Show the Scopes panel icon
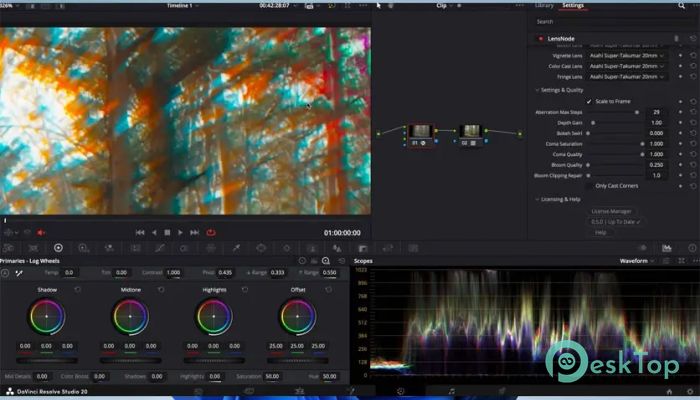This screenshot has height=400, width=700. click(667, 248)
